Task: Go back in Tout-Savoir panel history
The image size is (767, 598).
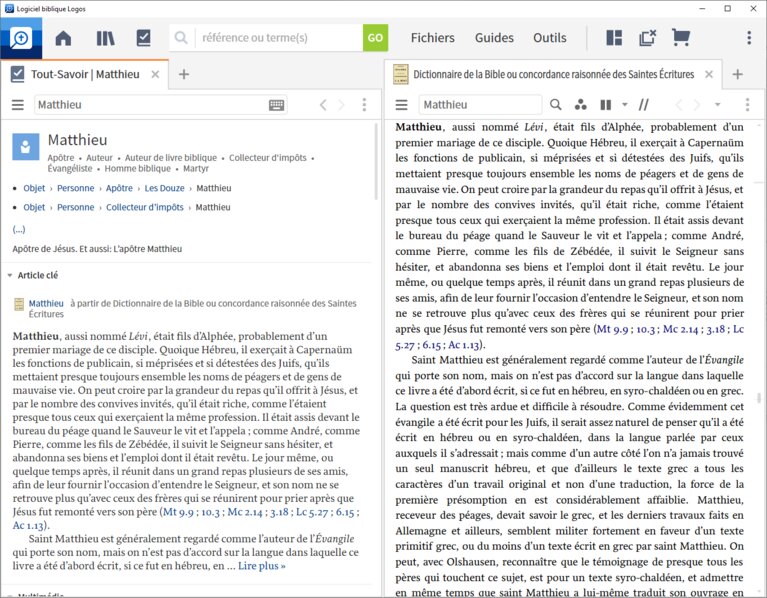Action: [323, 105]
